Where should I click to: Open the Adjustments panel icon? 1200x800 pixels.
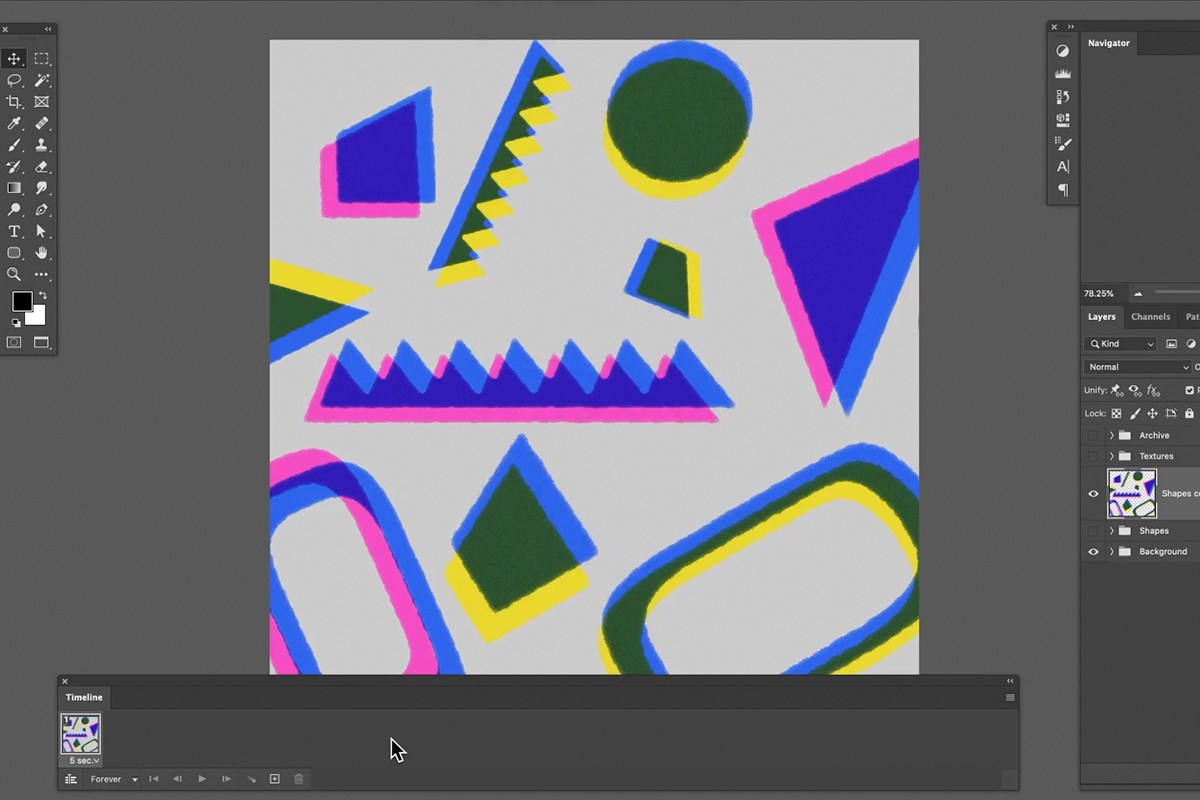(1063, 51)
